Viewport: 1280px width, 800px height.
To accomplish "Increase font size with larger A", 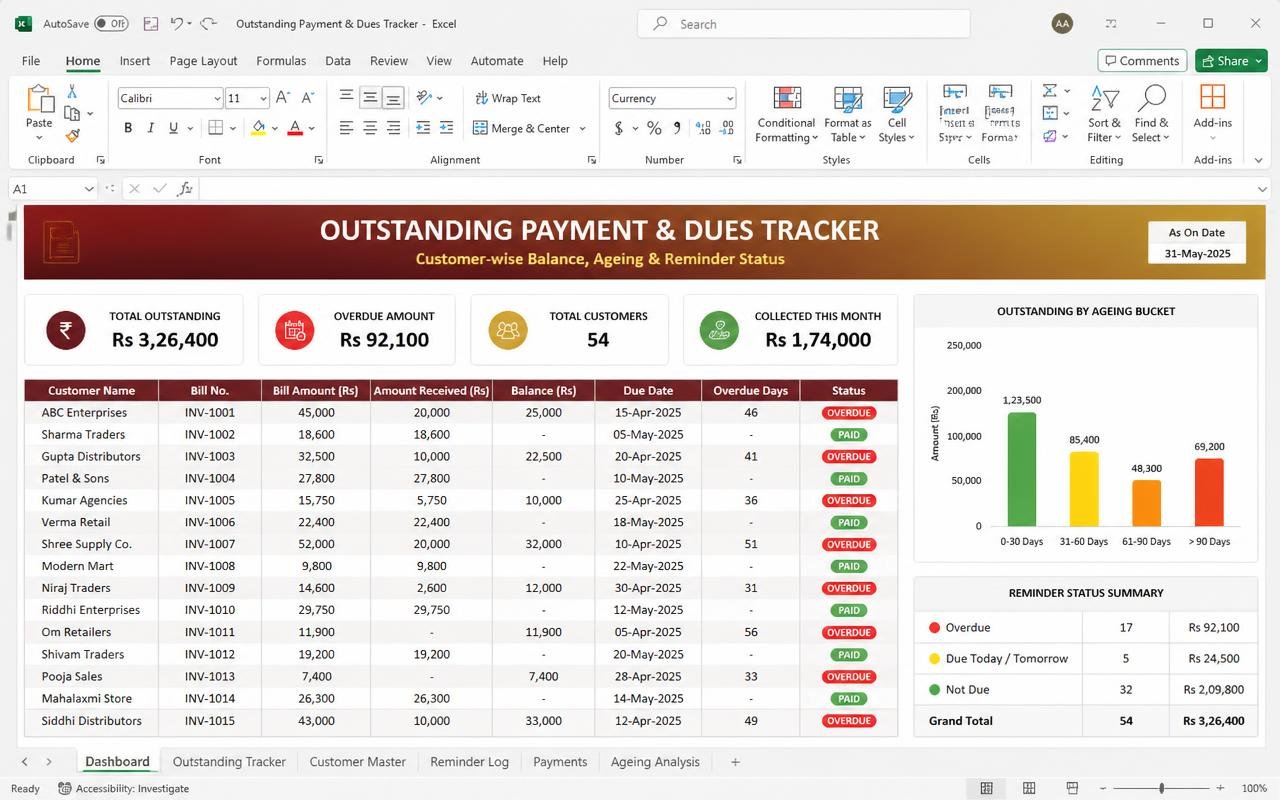I will click(283, 98).
